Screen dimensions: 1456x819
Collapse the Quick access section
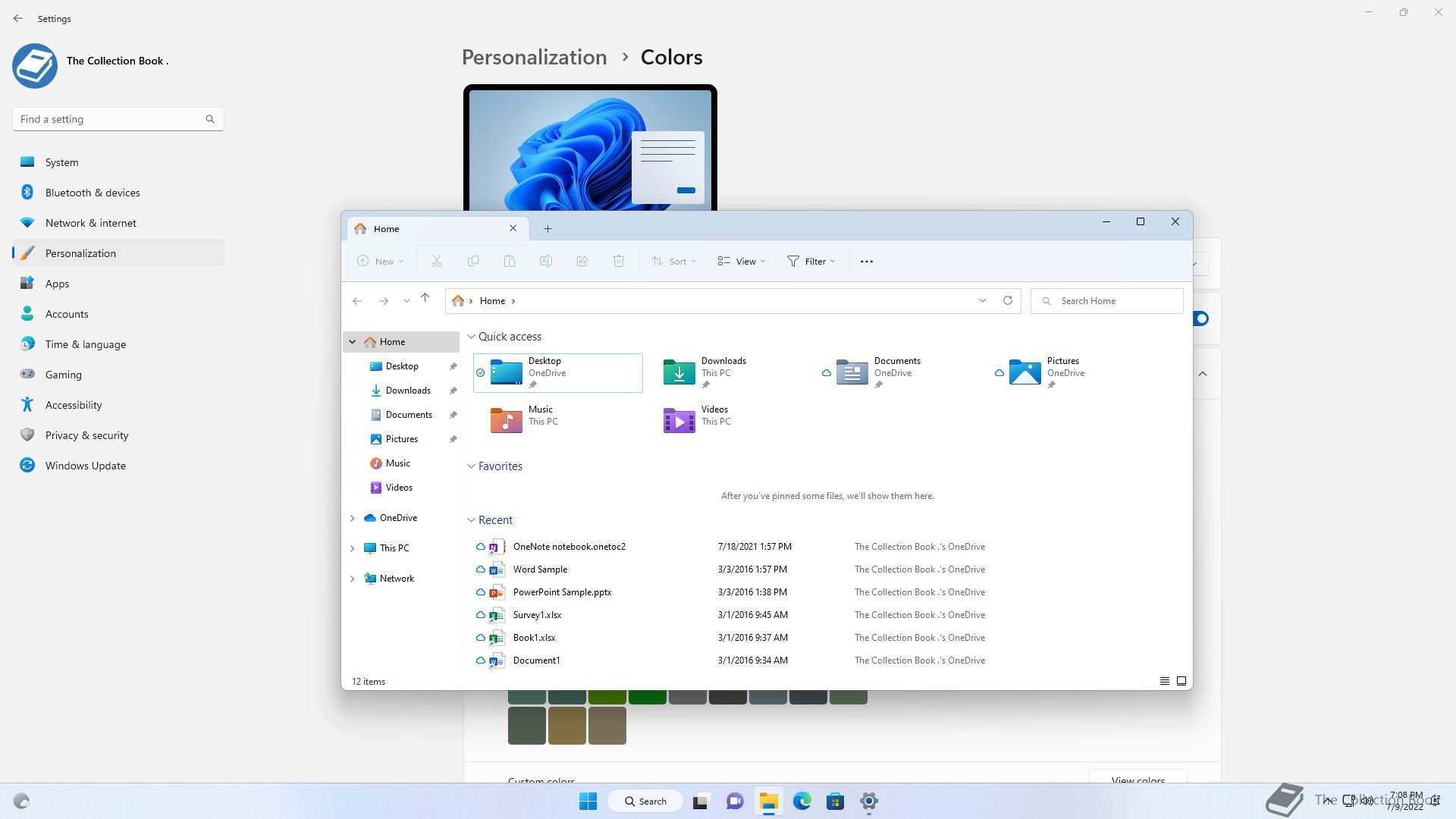pos(471,337)
